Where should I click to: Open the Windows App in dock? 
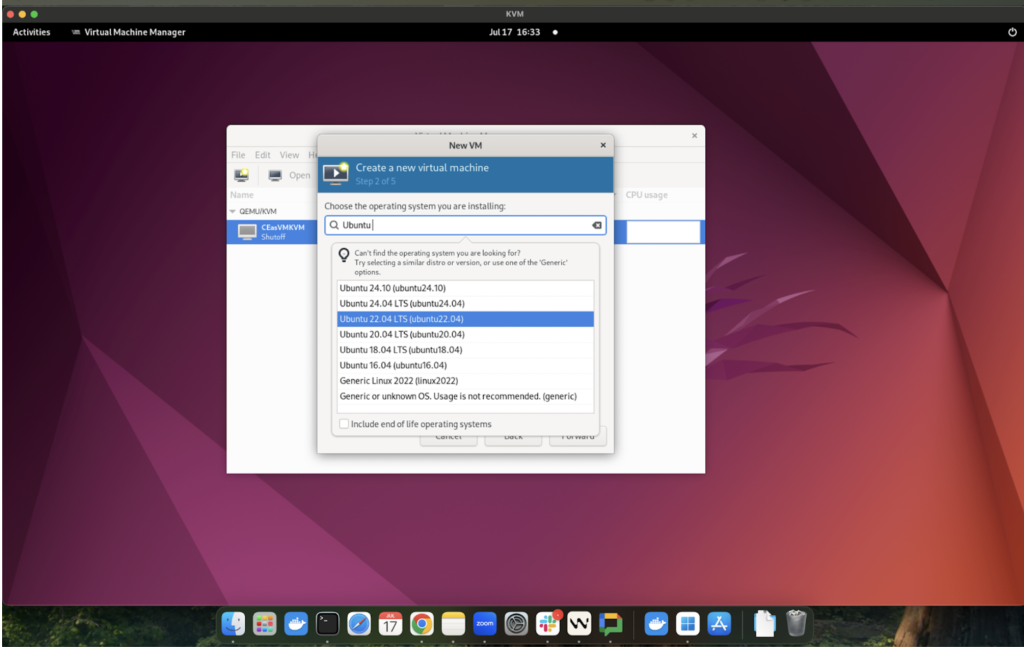[x=687, y=623]
